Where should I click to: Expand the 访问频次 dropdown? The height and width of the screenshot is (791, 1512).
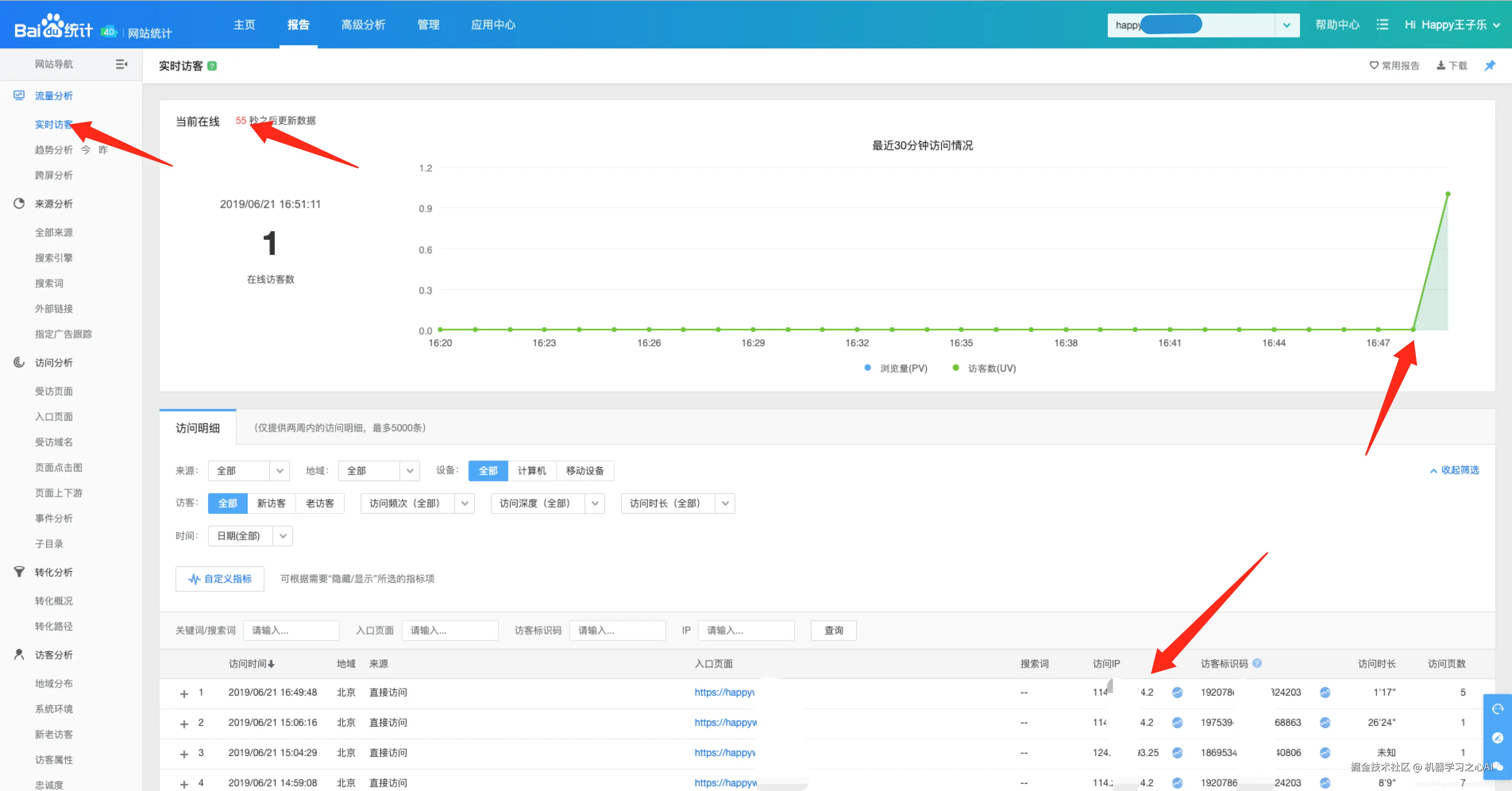coord(417,504)
